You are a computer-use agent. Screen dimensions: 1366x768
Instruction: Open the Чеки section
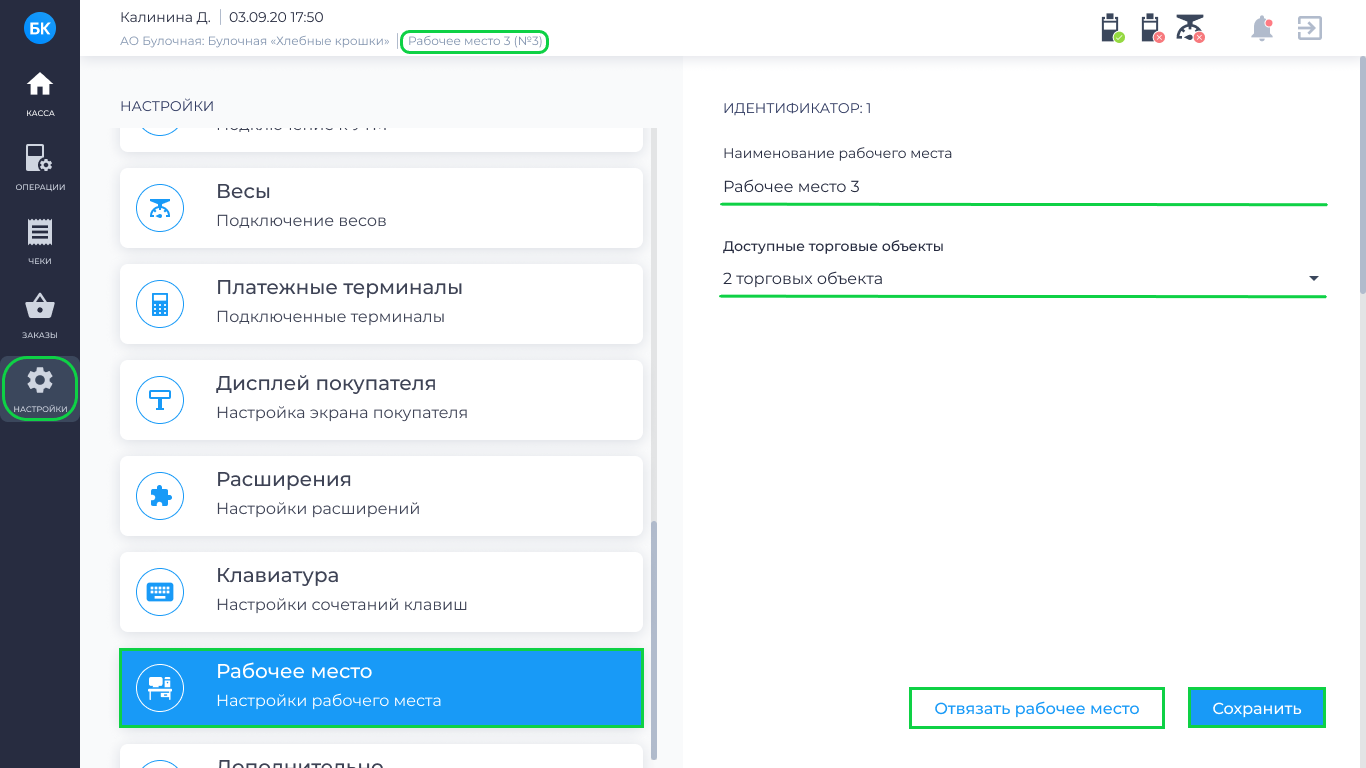(x=40, y=242)
